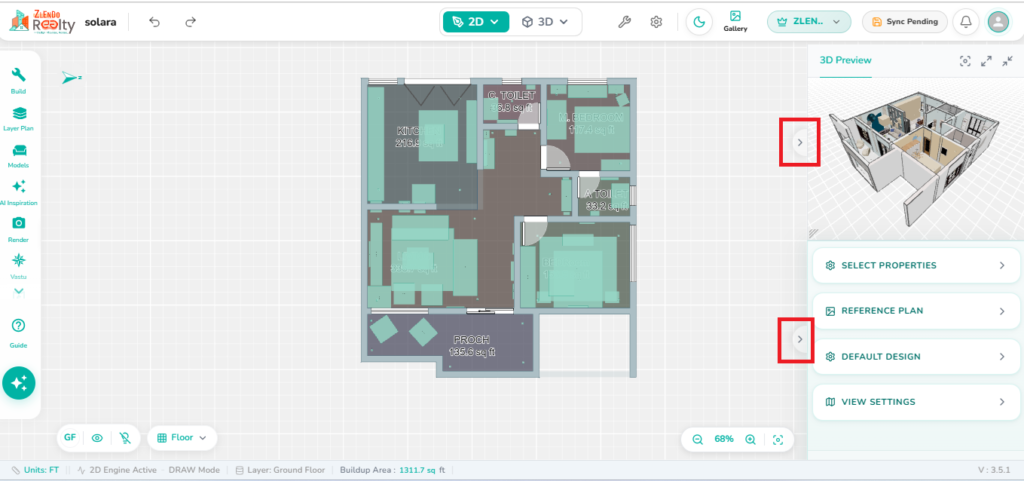Zoom out with the minus magnifier
The image size is (1024, 481).
(x=697, y=439)
